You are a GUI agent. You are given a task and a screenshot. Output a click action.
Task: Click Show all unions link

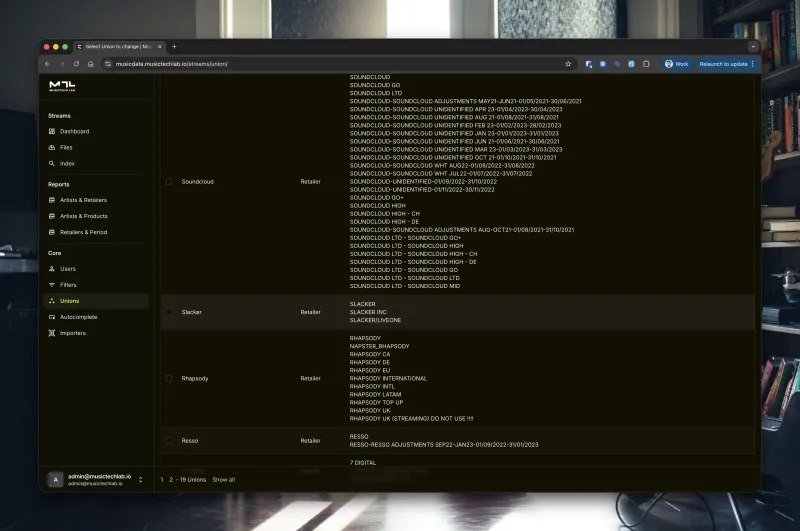tap(223, 479)
